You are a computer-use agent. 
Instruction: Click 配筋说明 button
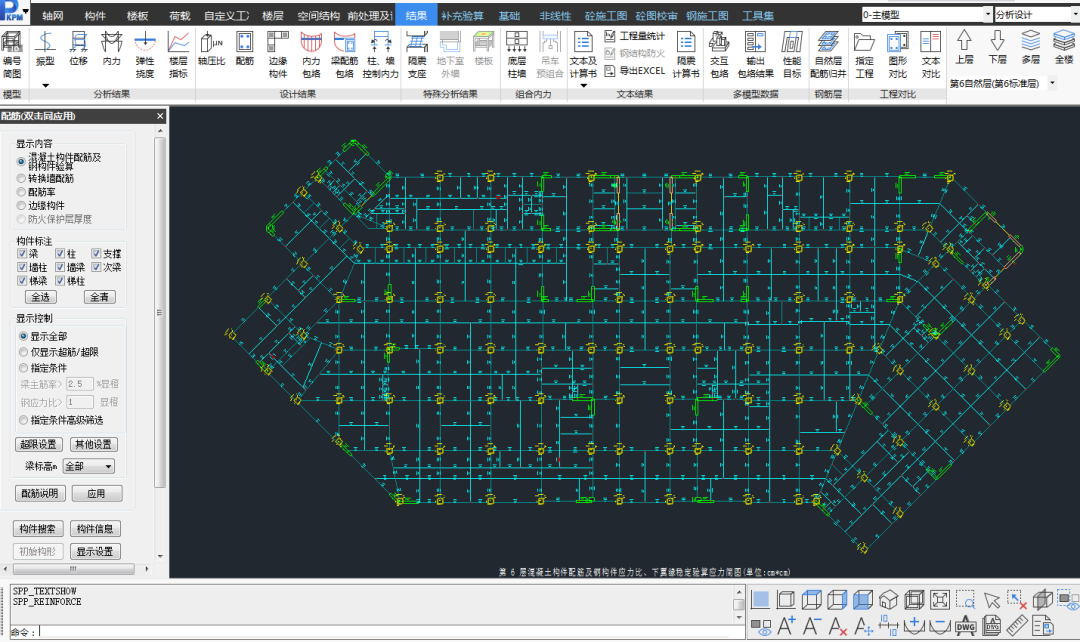41,493
